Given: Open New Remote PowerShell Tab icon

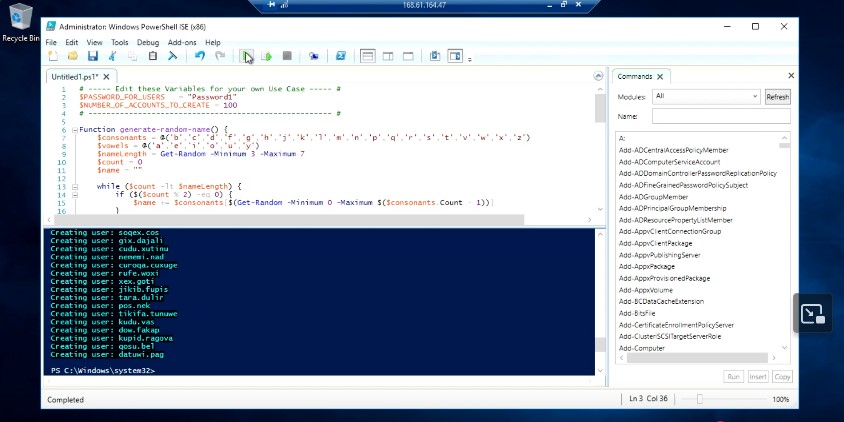Looking at the screenshot, I should pyautogui.click(x=314, y=56).
